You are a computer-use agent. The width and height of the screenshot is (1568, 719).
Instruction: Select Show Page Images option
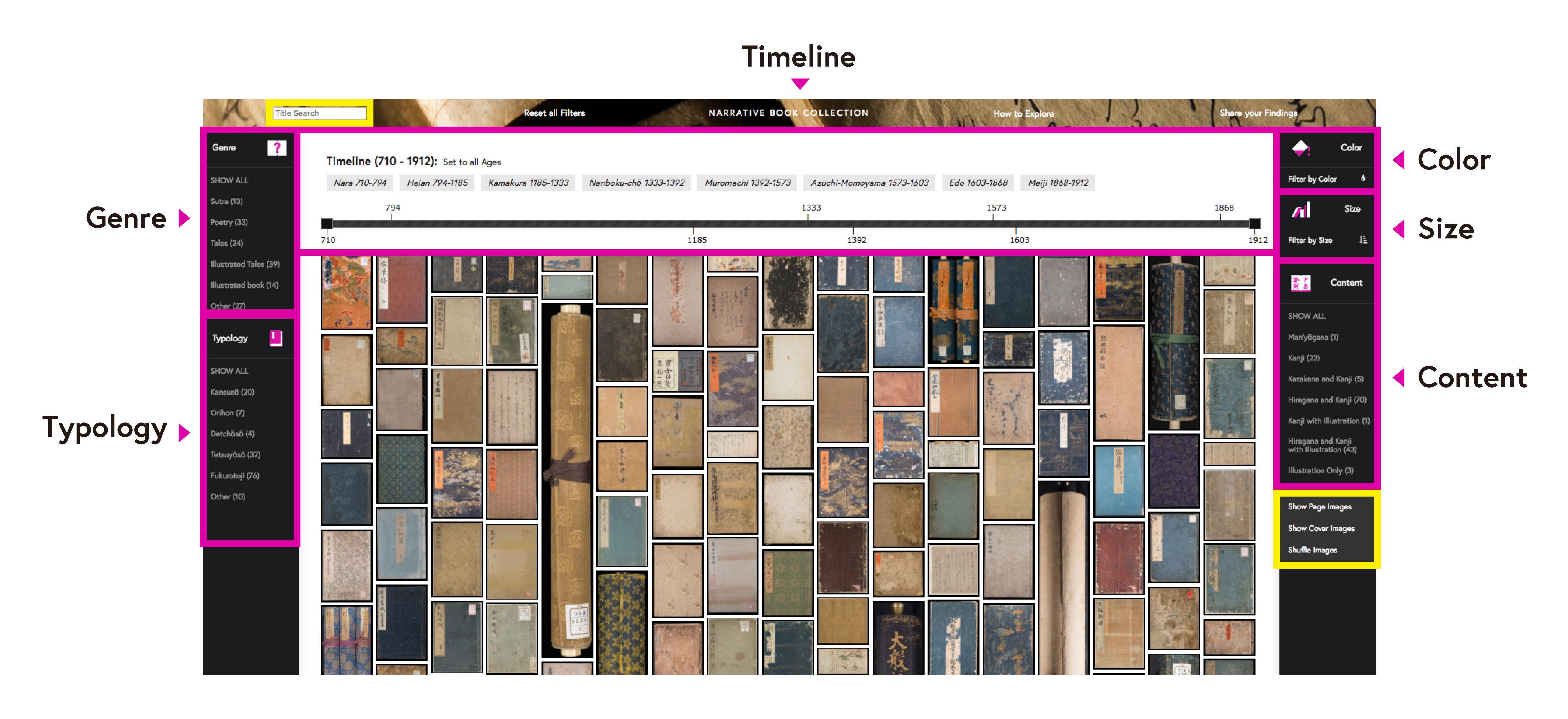click(1319, 507)
